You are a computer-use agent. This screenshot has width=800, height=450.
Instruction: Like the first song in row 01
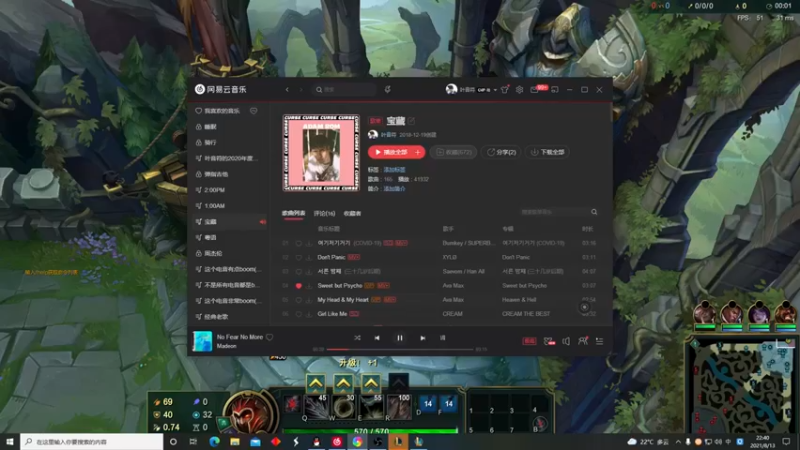298,243
